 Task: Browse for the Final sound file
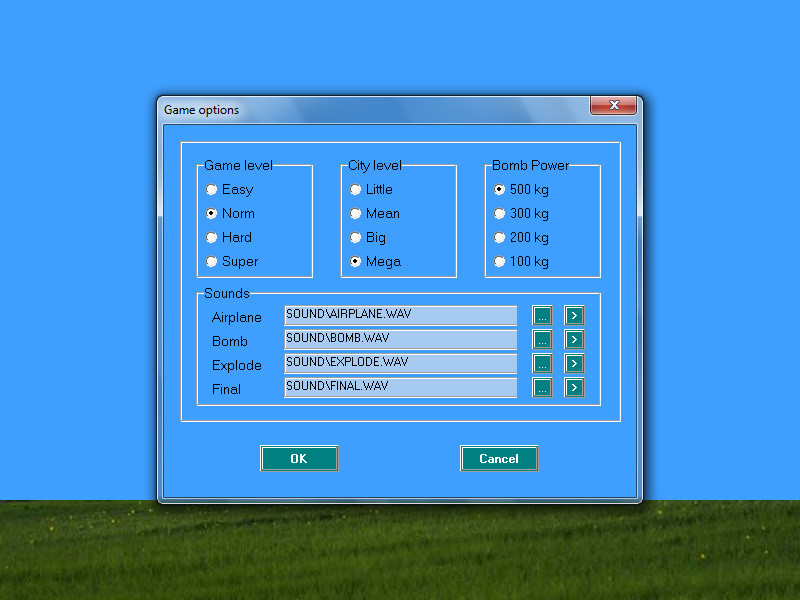click(x=542, y=387)
